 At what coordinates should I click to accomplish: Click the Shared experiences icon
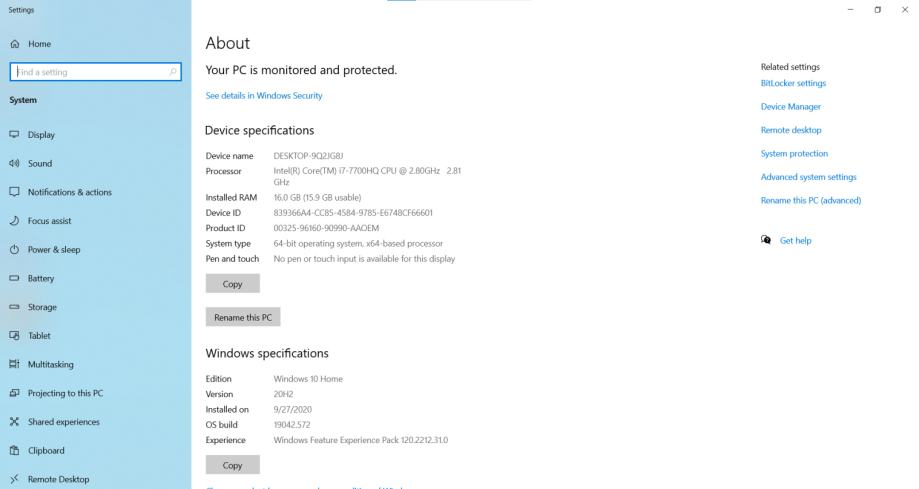click(x=15, y=422)
